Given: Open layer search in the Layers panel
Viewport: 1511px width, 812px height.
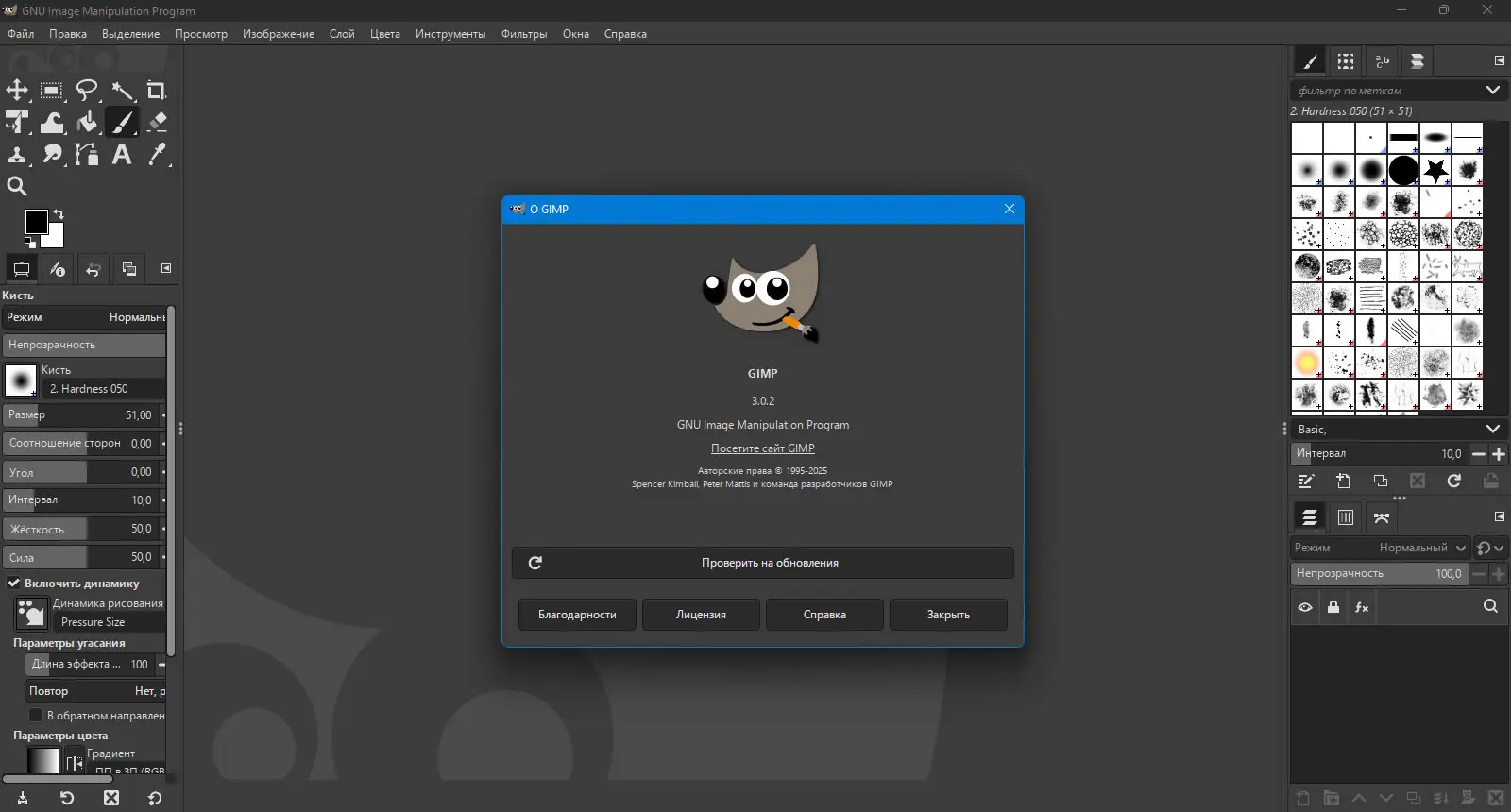Looking at the screenshot, I should pyautogui.click(x=1490, y=606).
